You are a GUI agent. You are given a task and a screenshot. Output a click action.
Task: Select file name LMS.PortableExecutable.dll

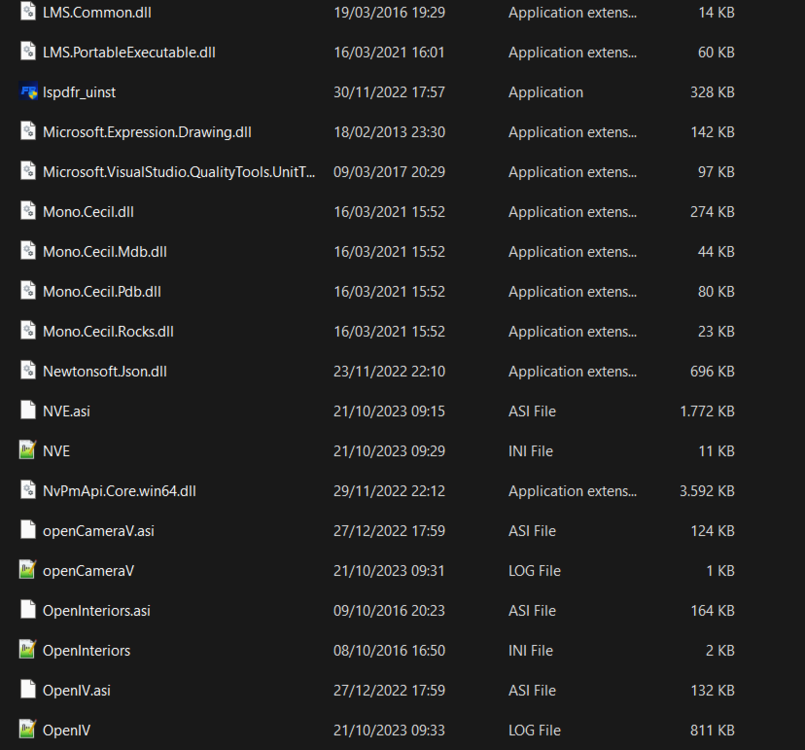point(129,52)
